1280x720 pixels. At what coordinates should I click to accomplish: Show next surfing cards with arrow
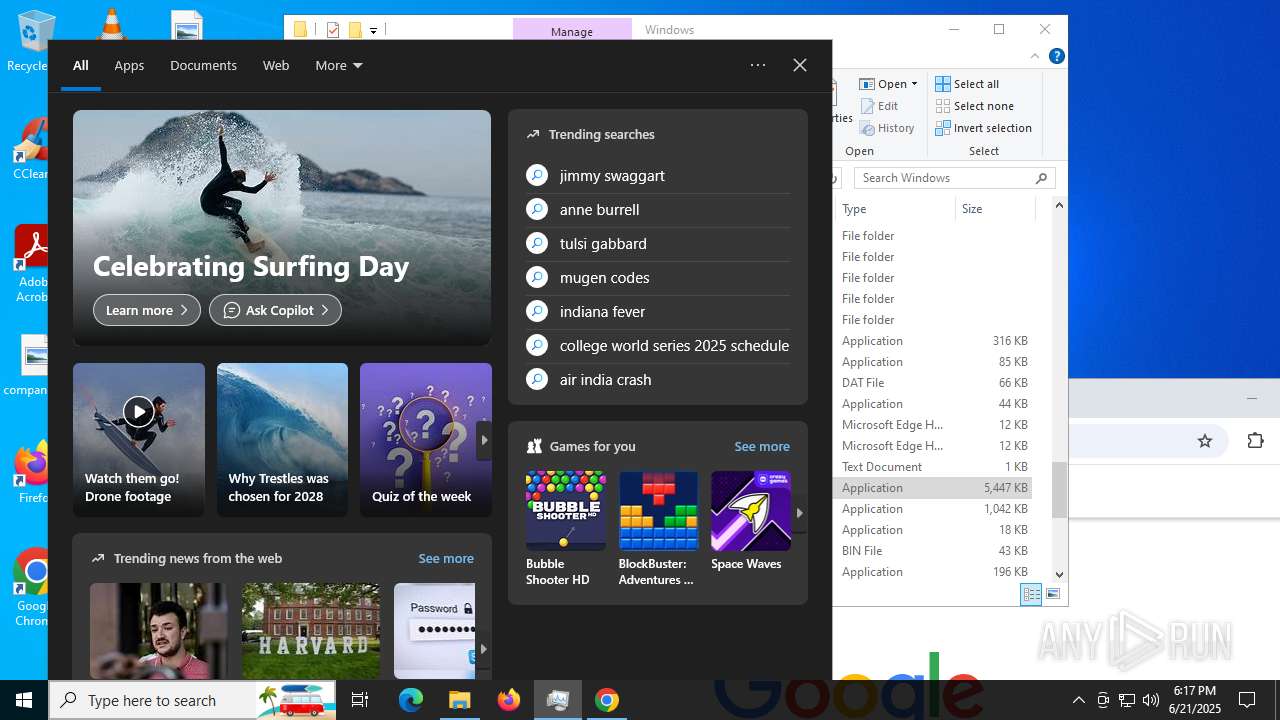click(484, 440)
